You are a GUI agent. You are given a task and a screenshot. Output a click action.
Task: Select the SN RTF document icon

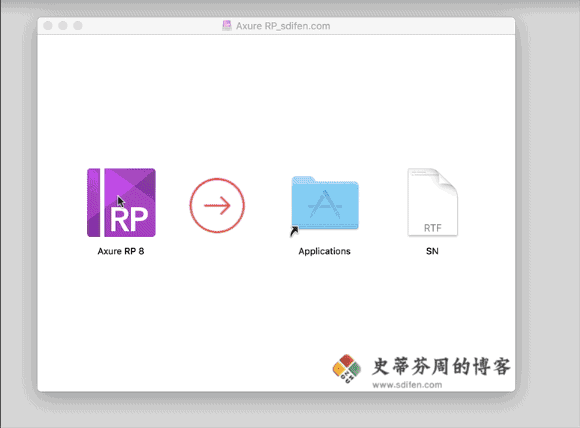pyautogui.click(x=432, y=202)
